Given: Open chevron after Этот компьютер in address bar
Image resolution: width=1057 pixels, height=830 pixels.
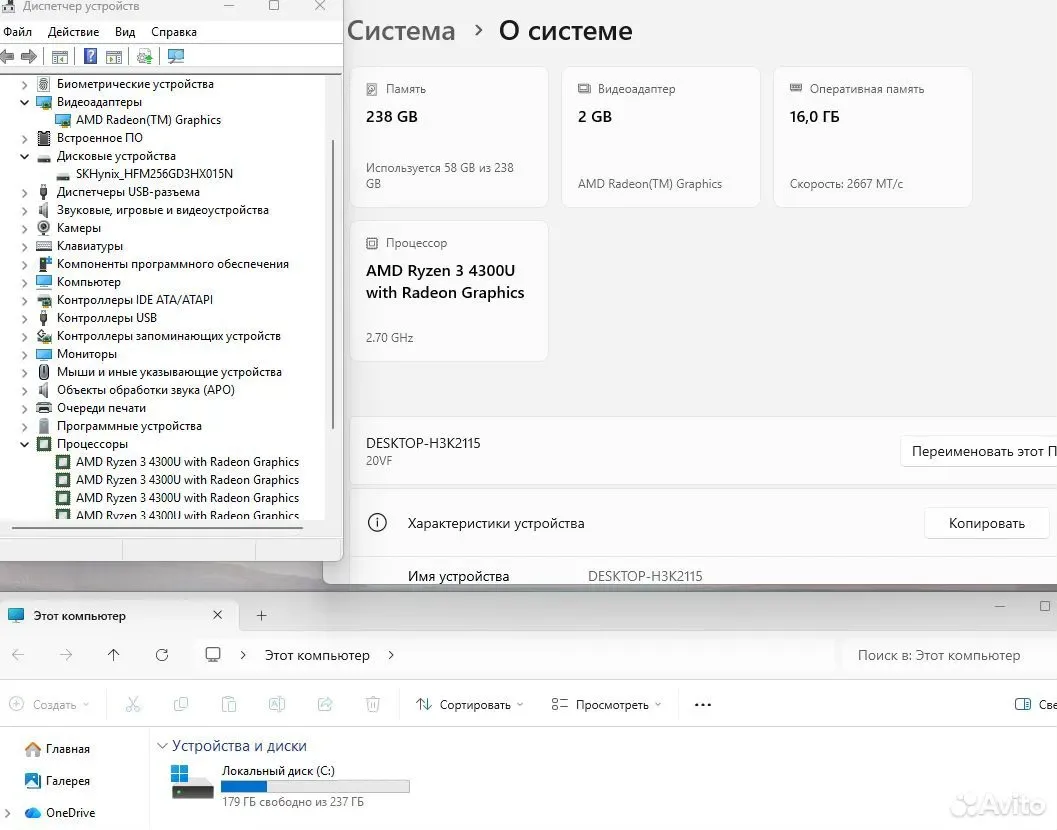Looking at the screenshot, I should 391,655.
